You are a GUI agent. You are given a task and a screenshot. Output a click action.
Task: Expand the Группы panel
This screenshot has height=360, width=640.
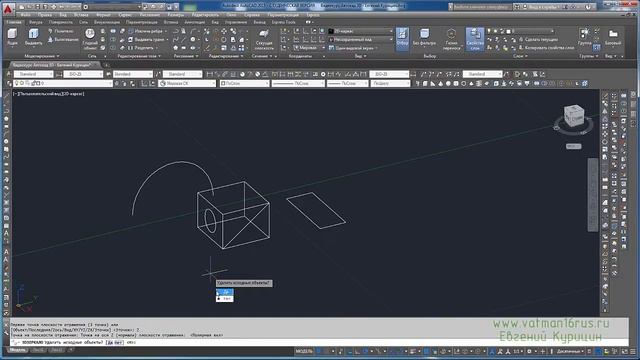pos(588,56)
